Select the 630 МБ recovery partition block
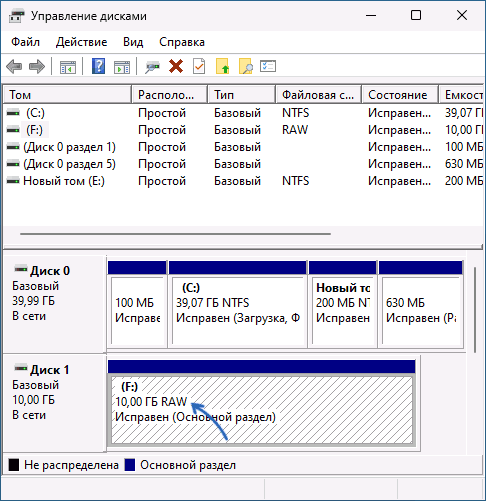The width and height of the screenshot is (486, 501). click(421, 304)
